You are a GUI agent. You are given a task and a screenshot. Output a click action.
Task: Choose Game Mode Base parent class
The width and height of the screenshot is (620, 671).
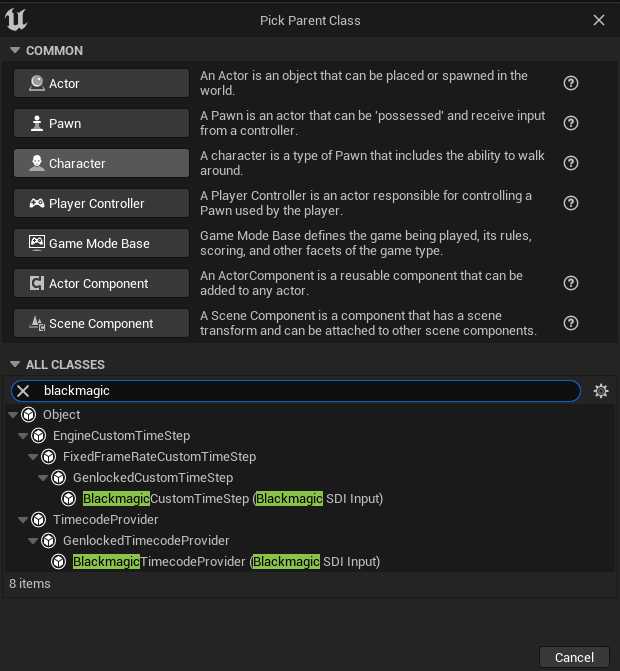[x=101, y=243]
